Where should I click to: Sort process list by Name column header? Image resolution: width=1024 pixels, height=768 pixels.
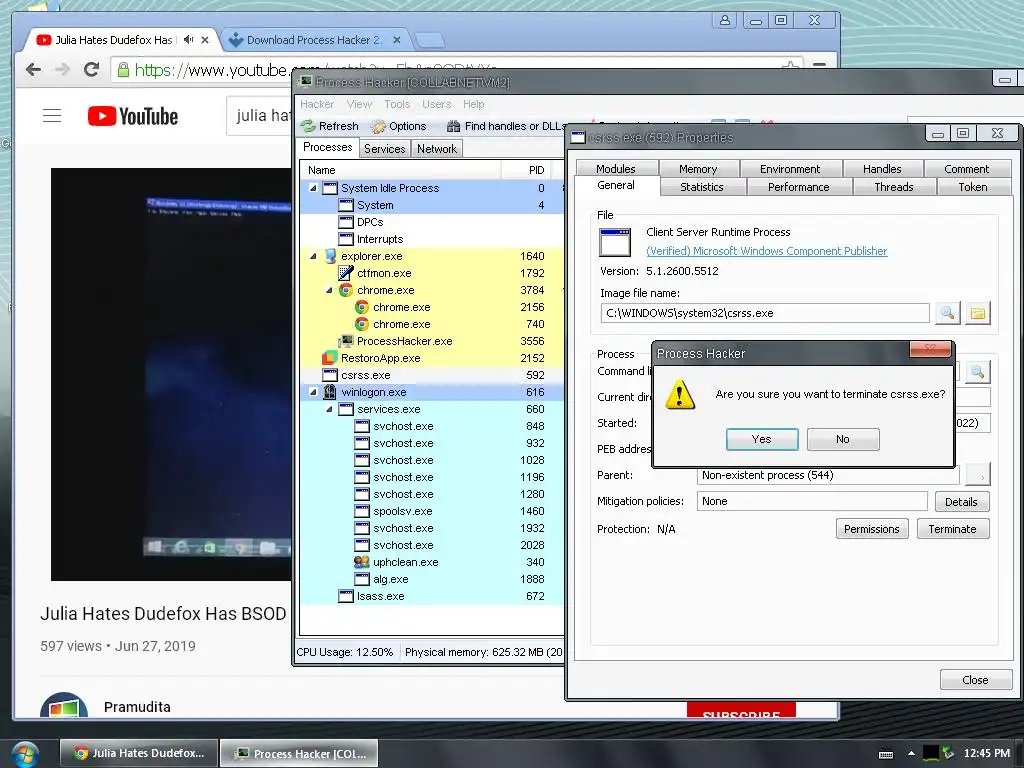(x=400, y=170)
